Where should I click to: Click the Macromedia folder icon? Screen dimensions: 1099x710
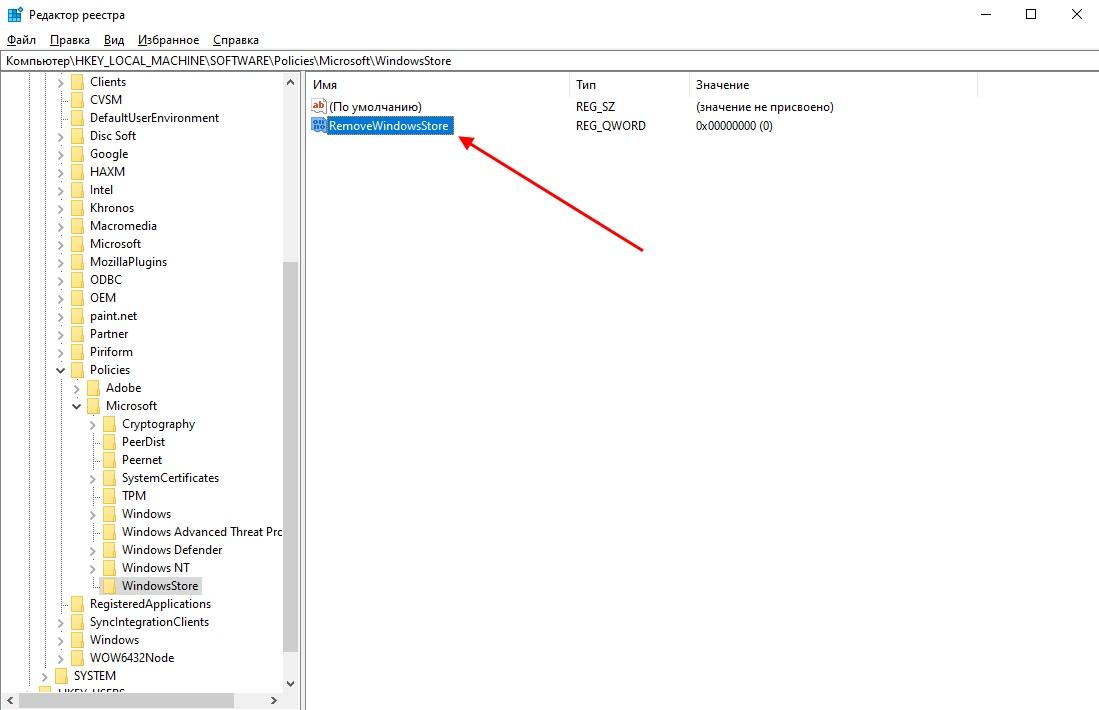tap(77, 226)
